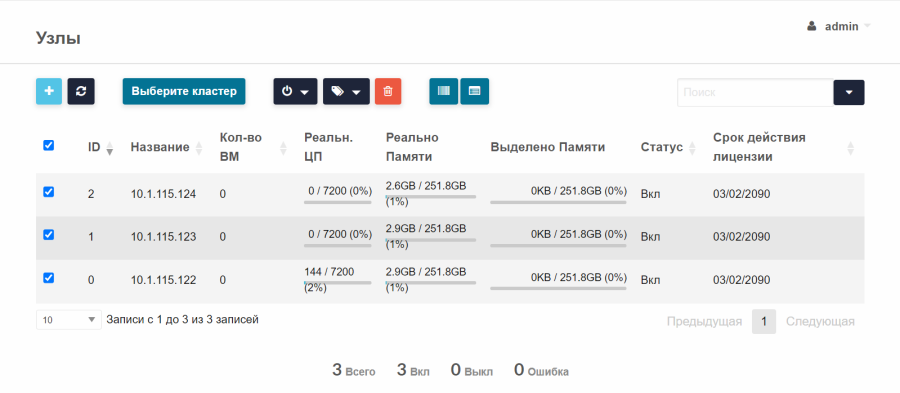Refresh the nodes list with reload icon
This screenshot has width=900, height=393.
81,91
